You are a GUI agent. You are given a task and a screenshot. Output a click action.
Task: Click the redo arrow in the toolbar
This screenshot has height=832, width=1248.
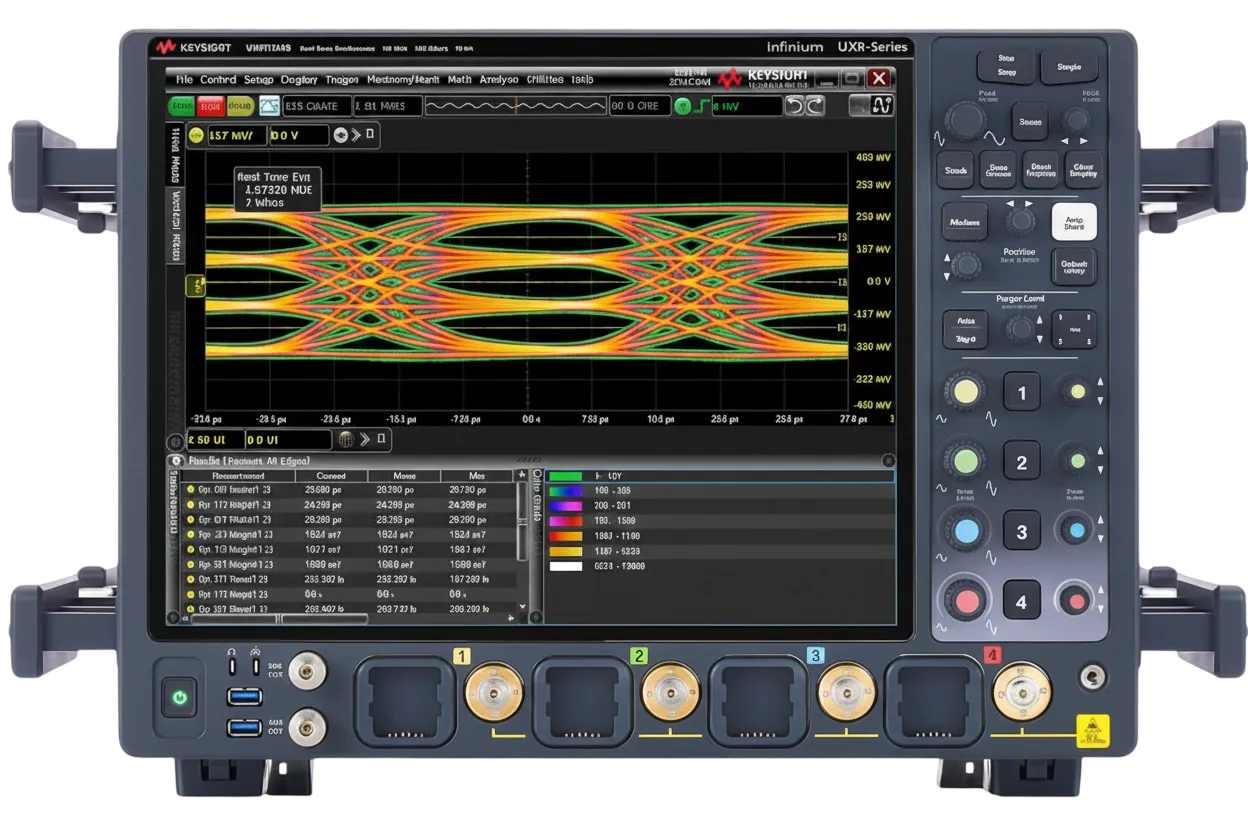point(815,106)
